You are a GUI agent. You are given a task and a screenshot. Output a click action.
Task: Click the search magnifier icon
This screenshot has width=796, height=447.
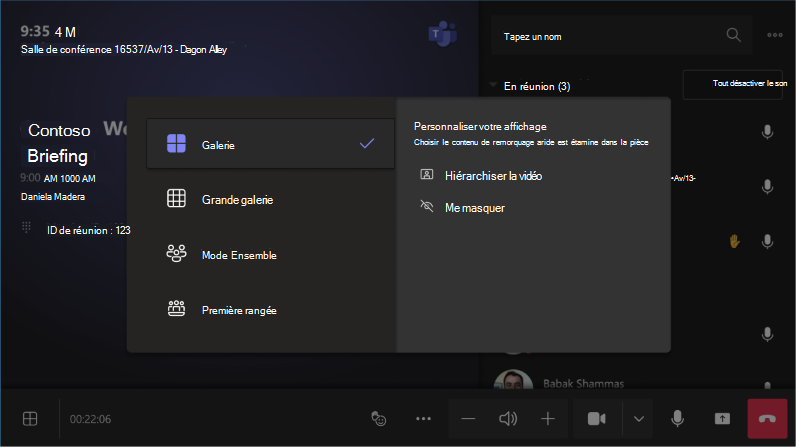coord(733,35)
